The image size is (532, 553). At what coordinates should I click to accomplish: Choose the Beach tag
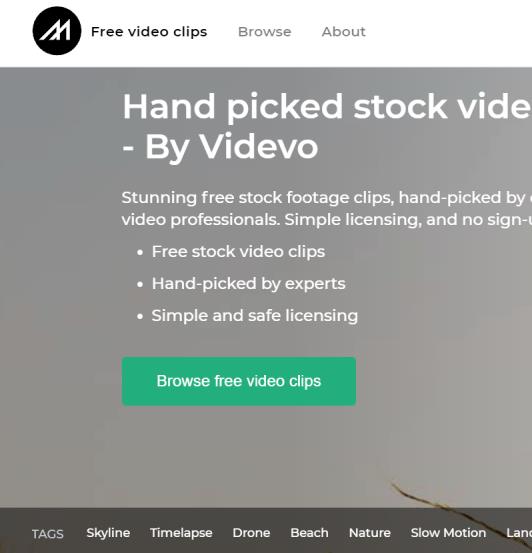tap(309, 533)
